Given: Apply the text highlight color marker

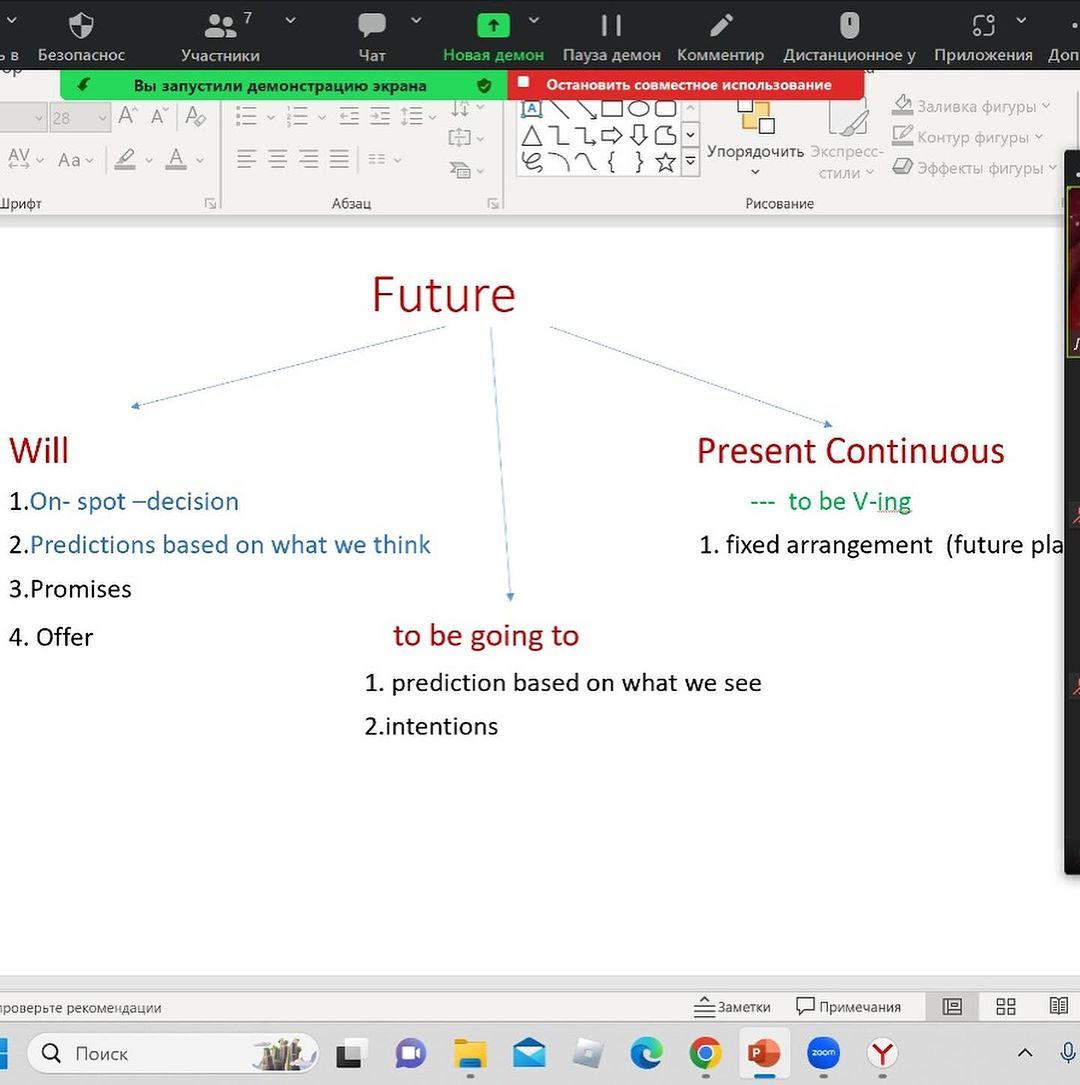Looking at the screenshot, I should (x=125, y=160).
